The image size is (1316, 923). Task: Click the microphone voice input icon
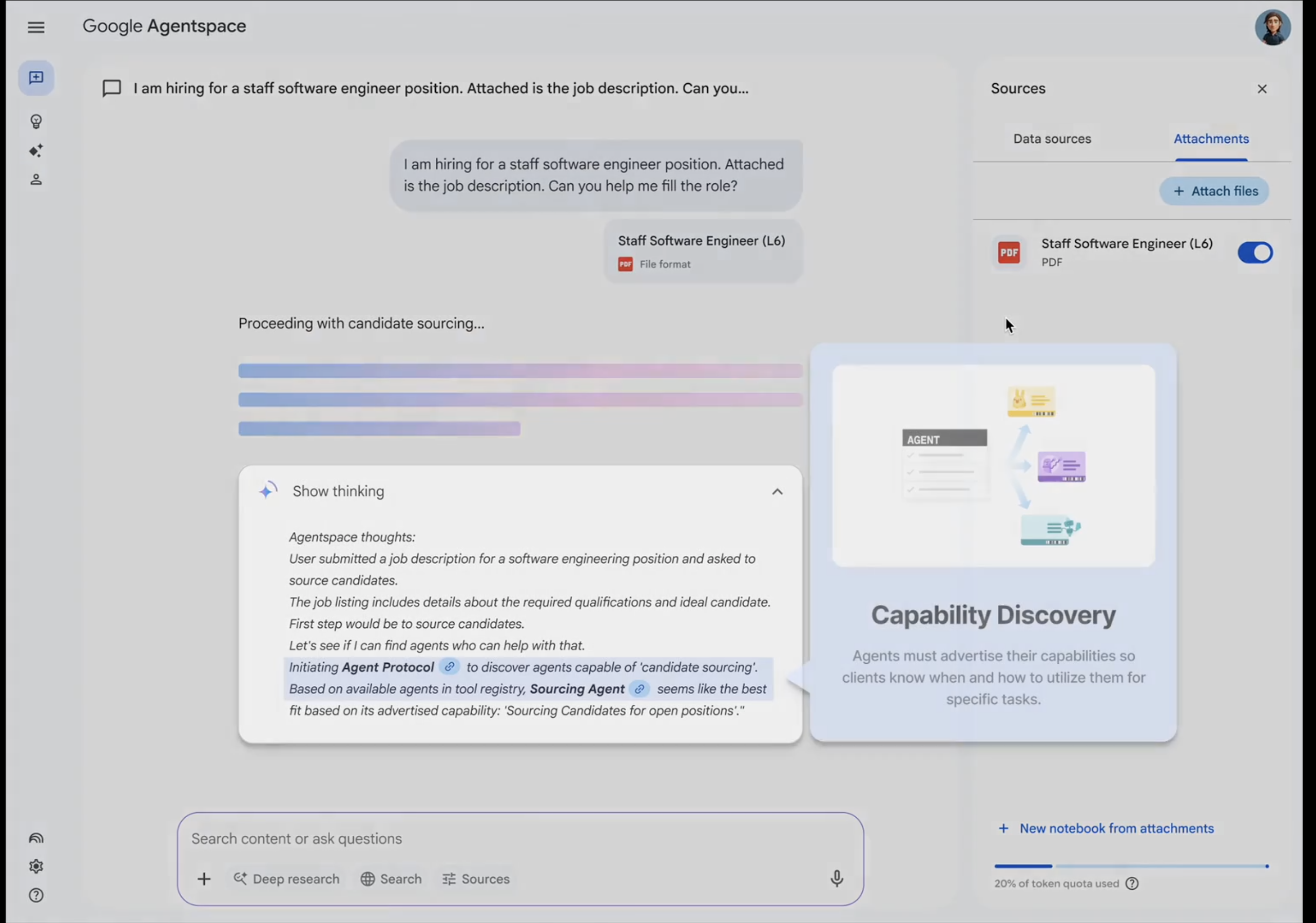coord(836,878)
